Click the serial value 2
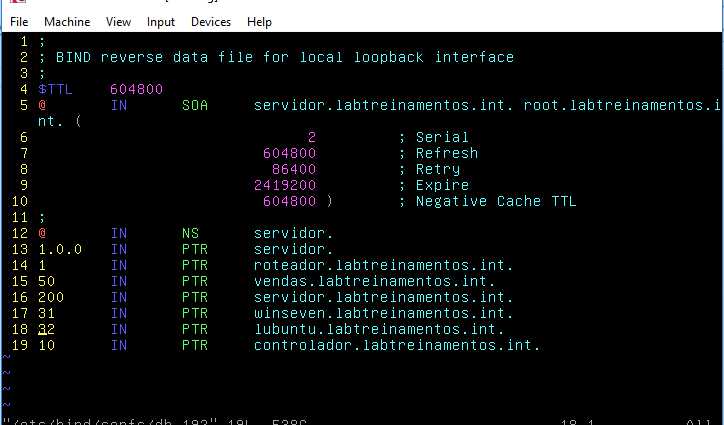 312,137
